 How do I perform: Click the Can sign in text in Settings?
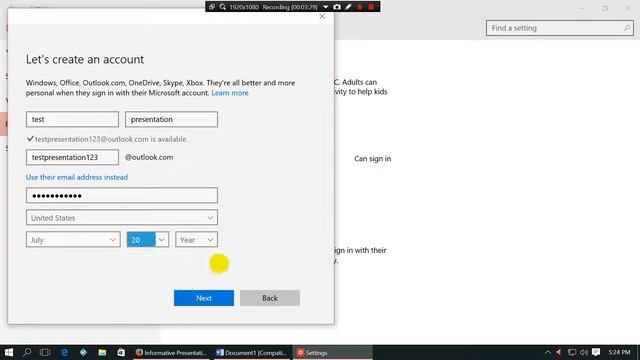point(373,158)
